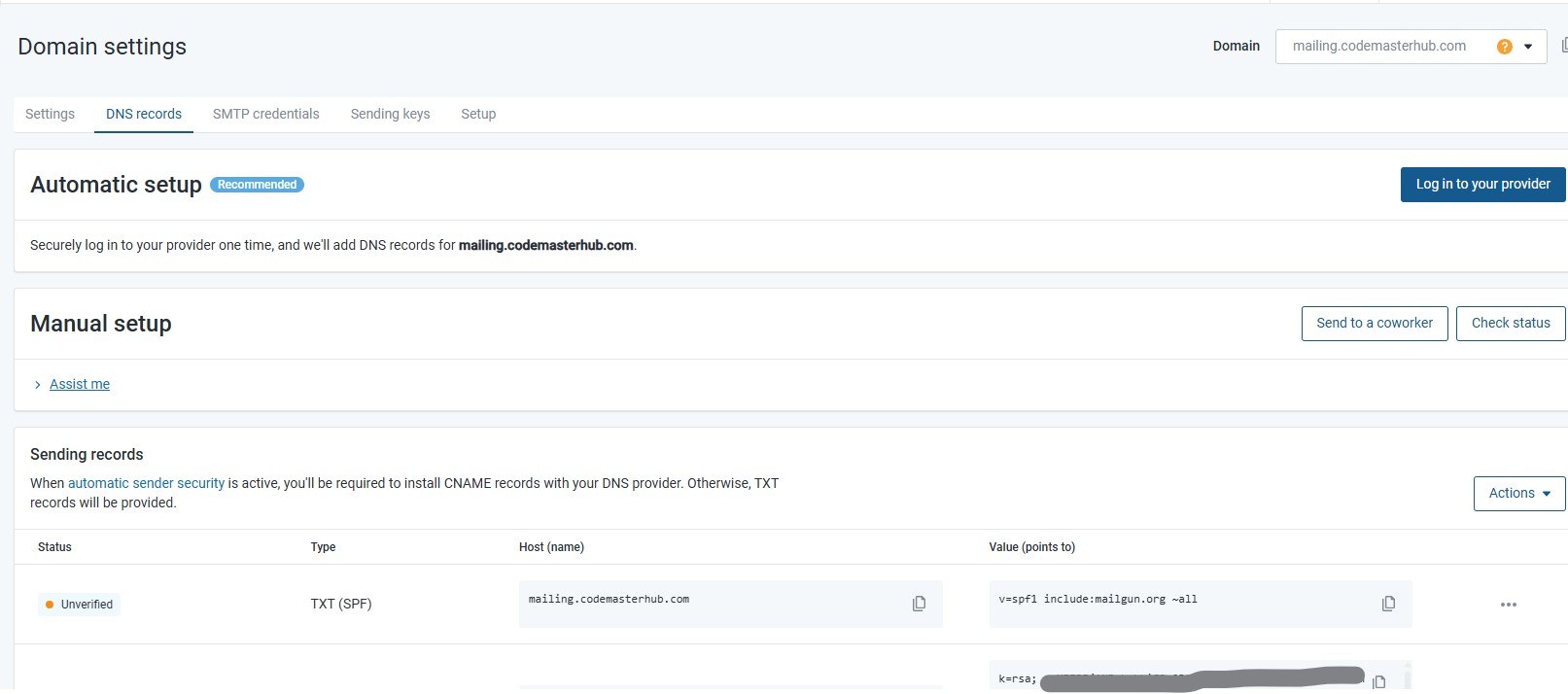Click the mailing.codemasterhub.com domain field
The image size is (1568, 694).
1378,47
